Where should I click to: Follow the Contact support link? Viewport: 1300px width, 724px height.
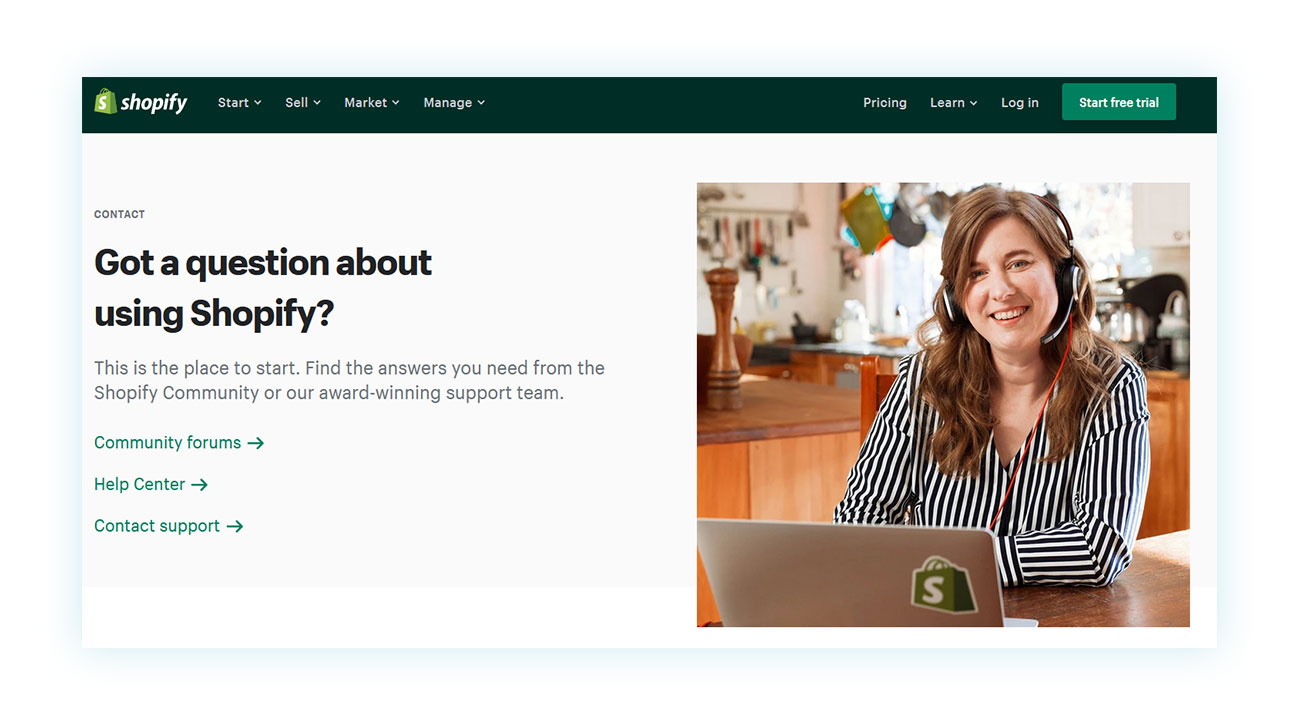coord(157,527)
